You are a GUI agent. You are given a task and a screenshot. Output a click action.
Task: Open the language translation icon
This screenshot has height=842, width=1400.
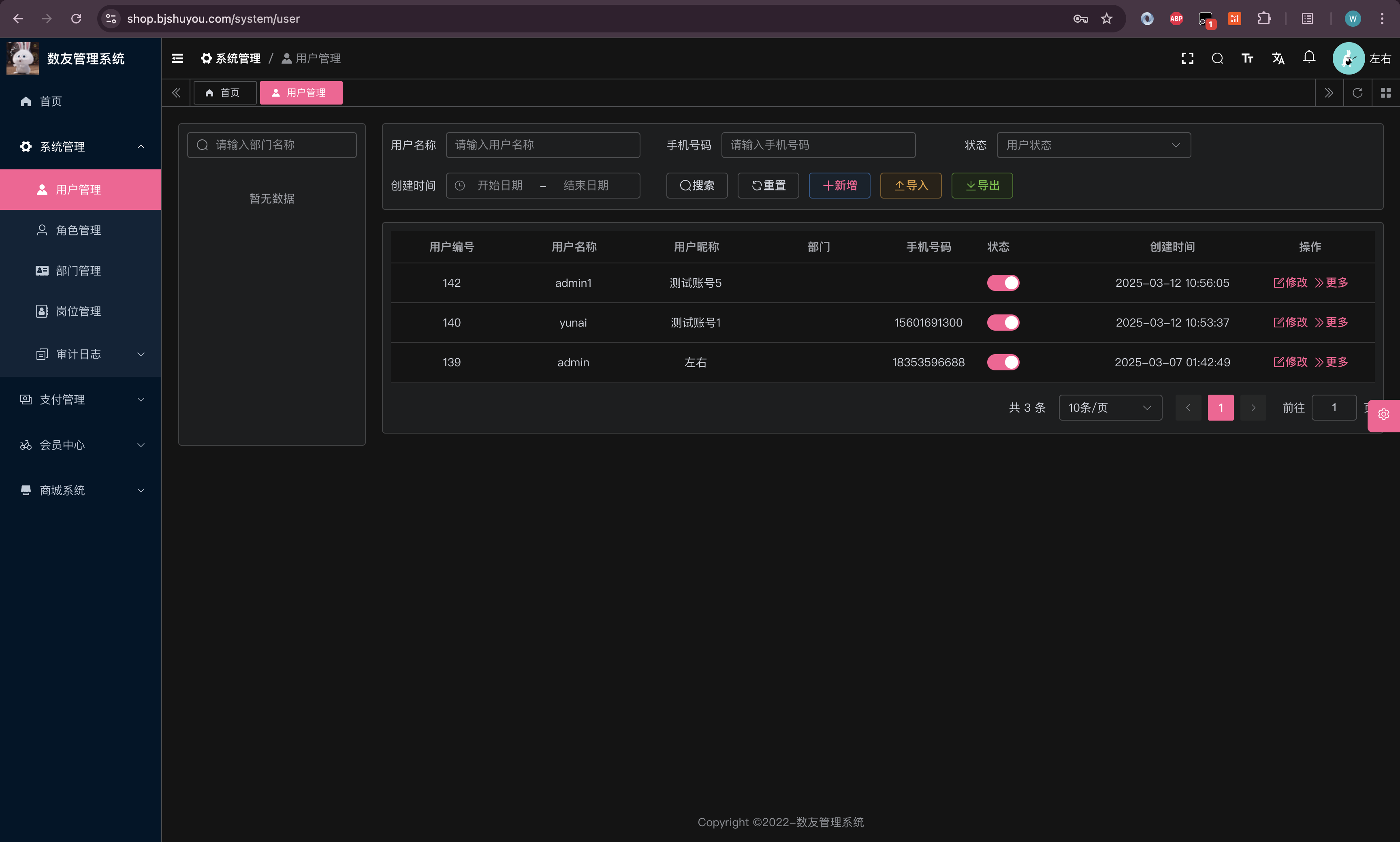1278,58
